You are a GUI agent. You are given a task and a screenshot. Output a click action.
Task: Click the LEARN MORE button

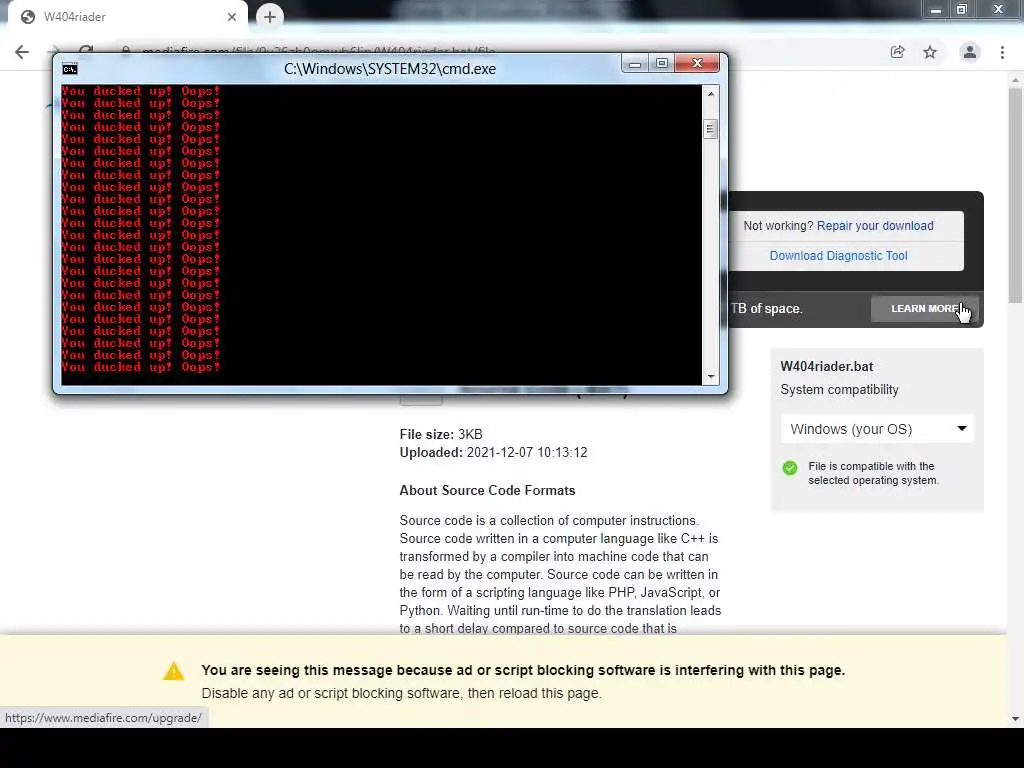pyautogui.click(x=925, y=308)
